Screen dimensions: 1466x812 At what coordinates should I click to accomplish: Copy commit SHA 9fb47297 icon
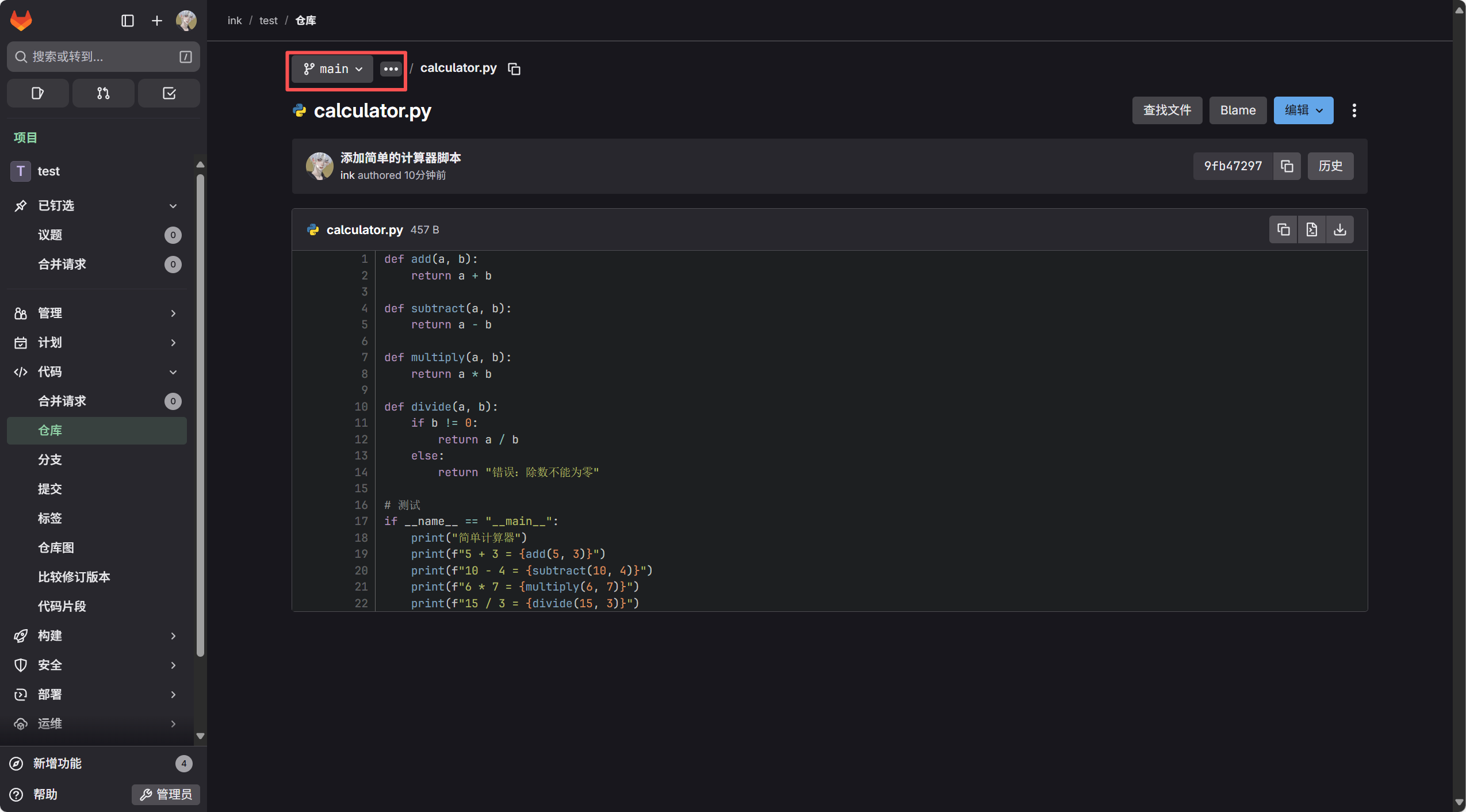point(1287,166)
